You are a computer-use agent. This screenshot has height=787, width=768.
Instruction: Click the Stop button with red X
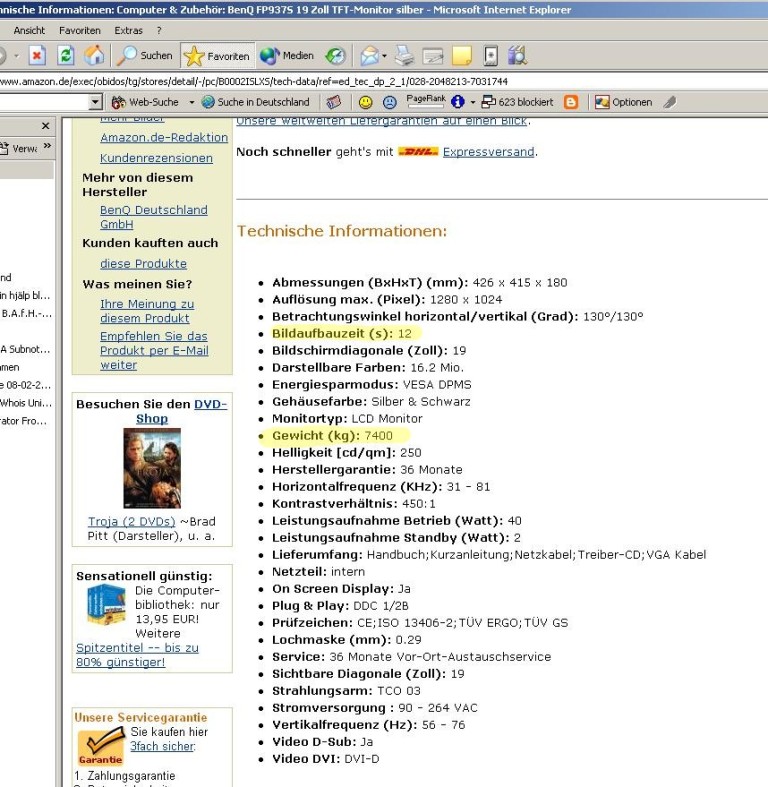pos(37,56)
